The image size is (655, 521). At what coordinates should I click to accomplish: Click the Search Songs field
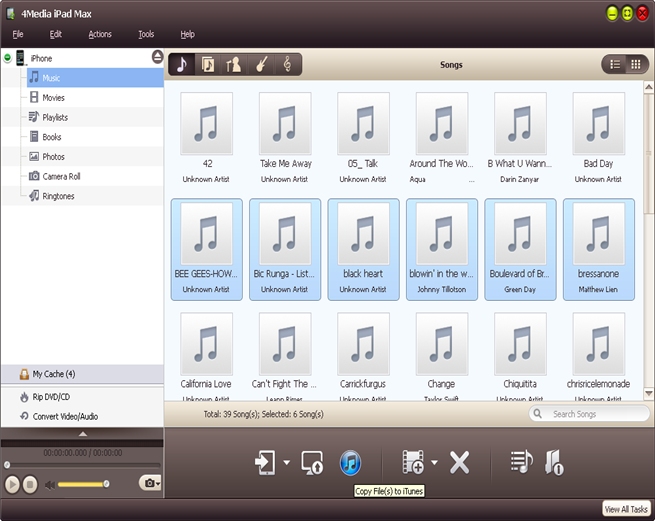(x=589, y=414)
